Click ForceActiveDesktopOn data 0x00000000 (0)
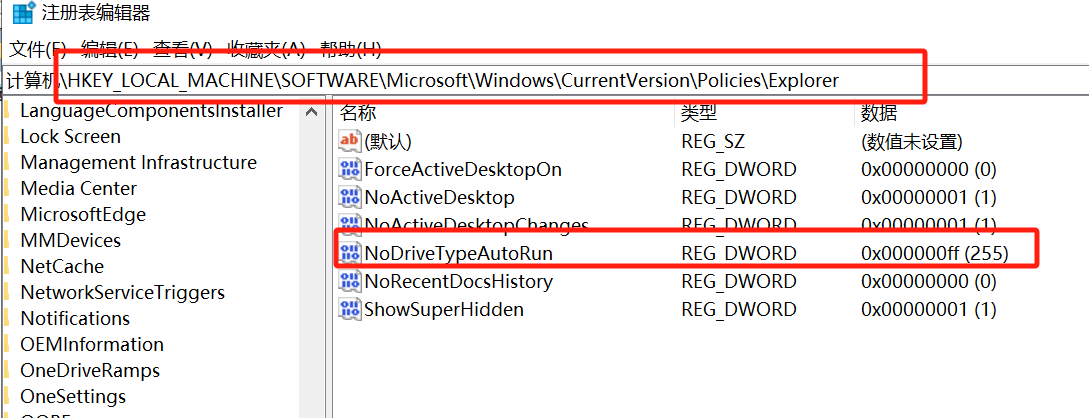 [x=929, y=169]
